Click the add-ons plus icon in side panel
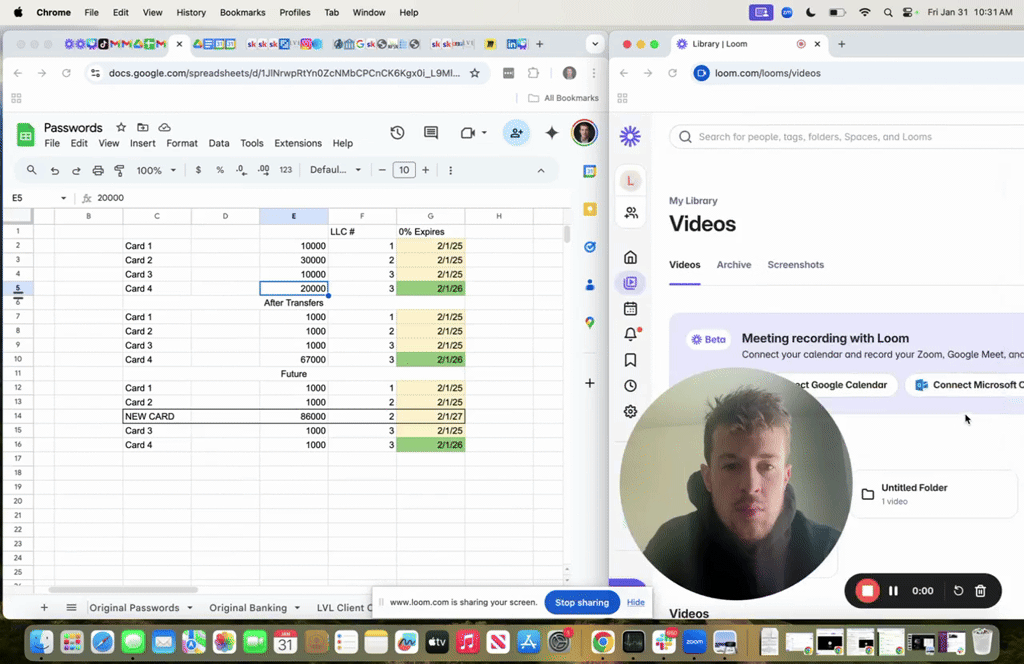The image size is (1024, 664). (x=590, y=383)
